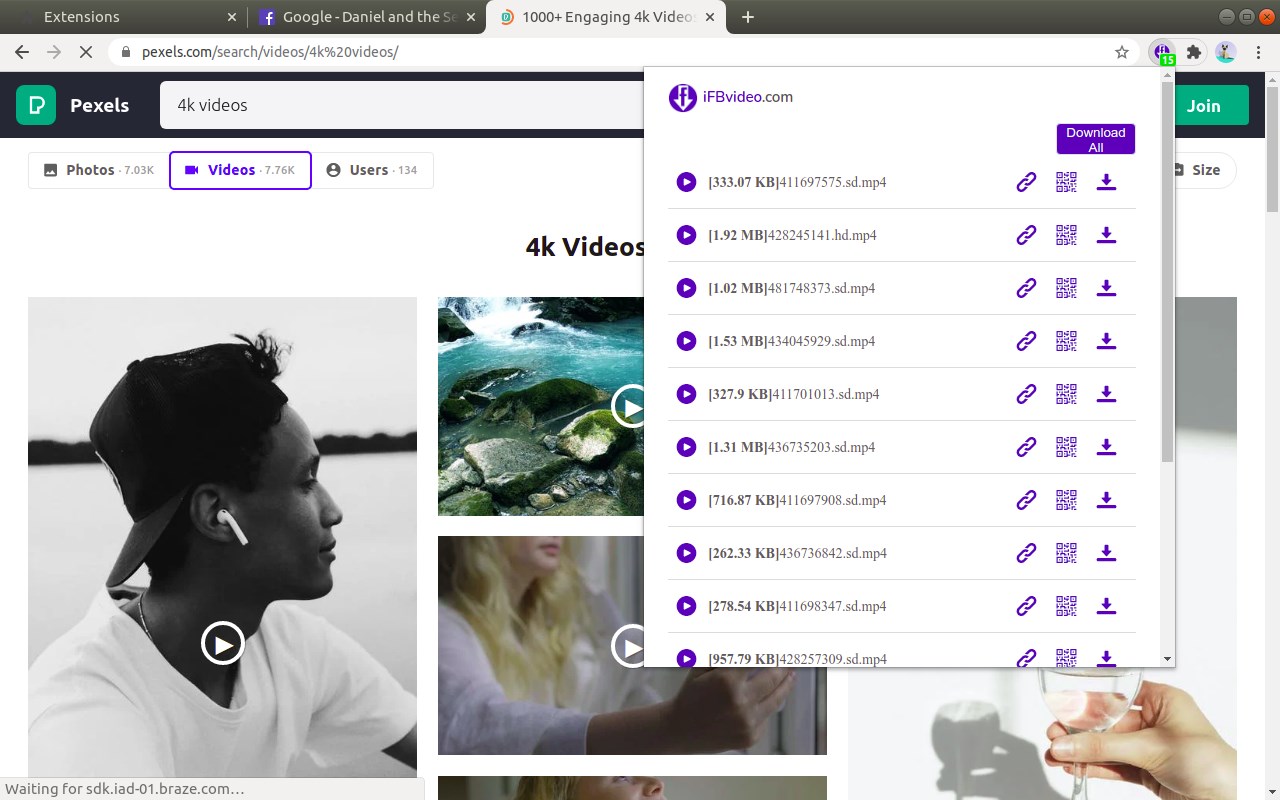Open the Size filter dropdown
1280x800 pixels.
[x=1205, y=170]
